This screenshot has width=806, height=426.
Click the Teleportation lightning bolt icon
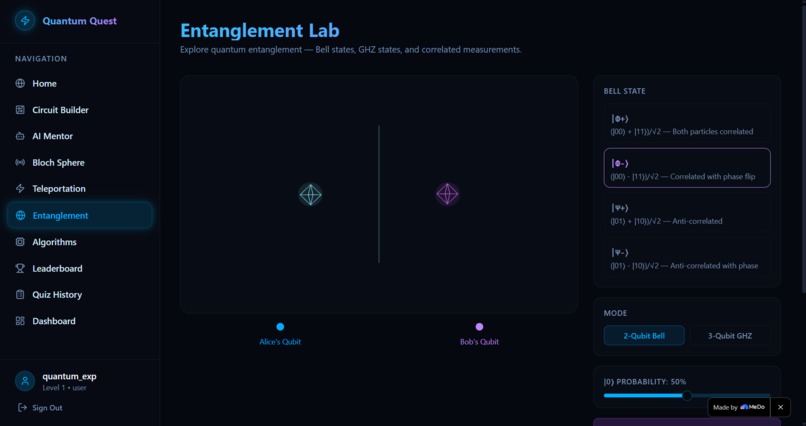point(20,189)
